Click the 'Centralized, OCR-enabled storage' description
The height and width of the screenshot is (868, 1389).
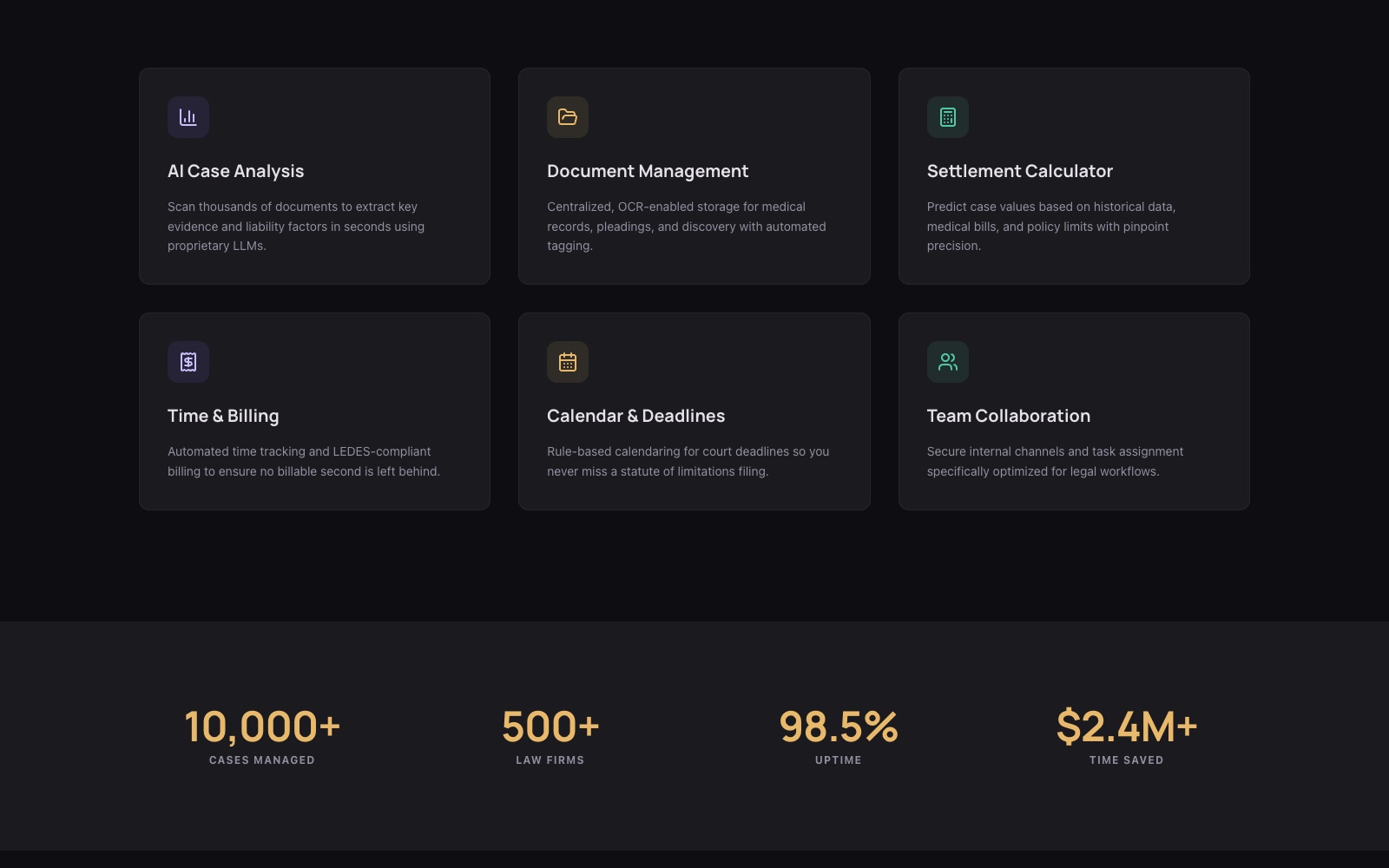(687, 227)
